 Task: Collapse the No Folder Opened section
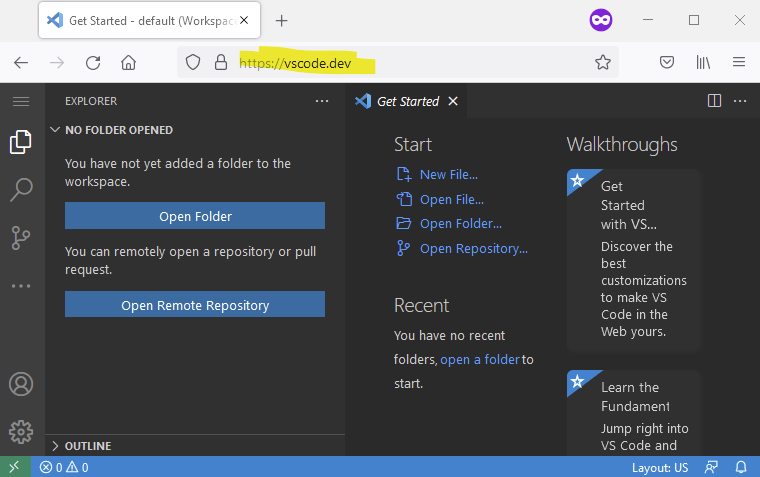[195, 130]
